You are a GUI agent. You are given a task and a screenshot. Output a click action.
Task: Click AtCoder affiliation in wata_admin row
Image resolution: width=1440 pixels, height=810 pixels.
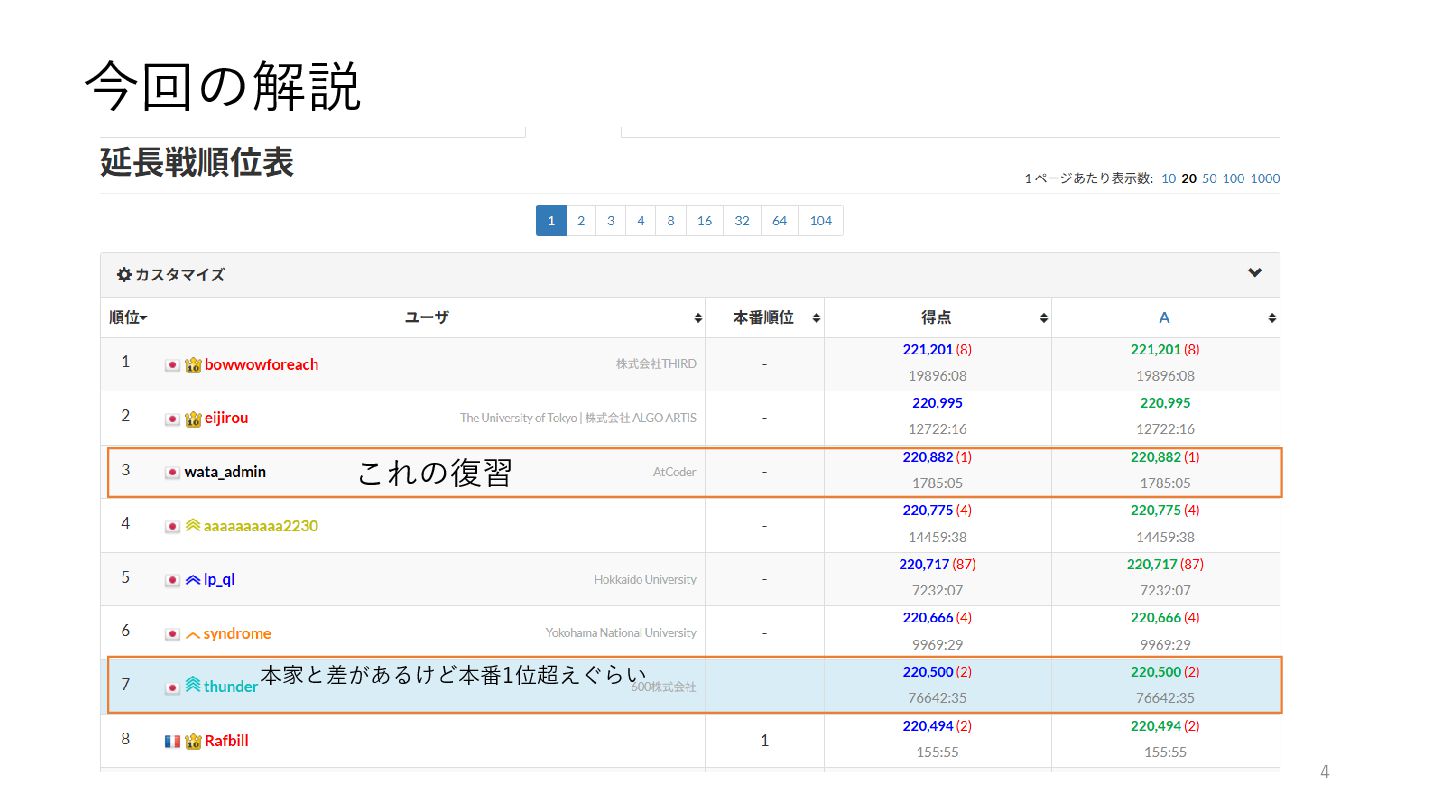(675, 472)
